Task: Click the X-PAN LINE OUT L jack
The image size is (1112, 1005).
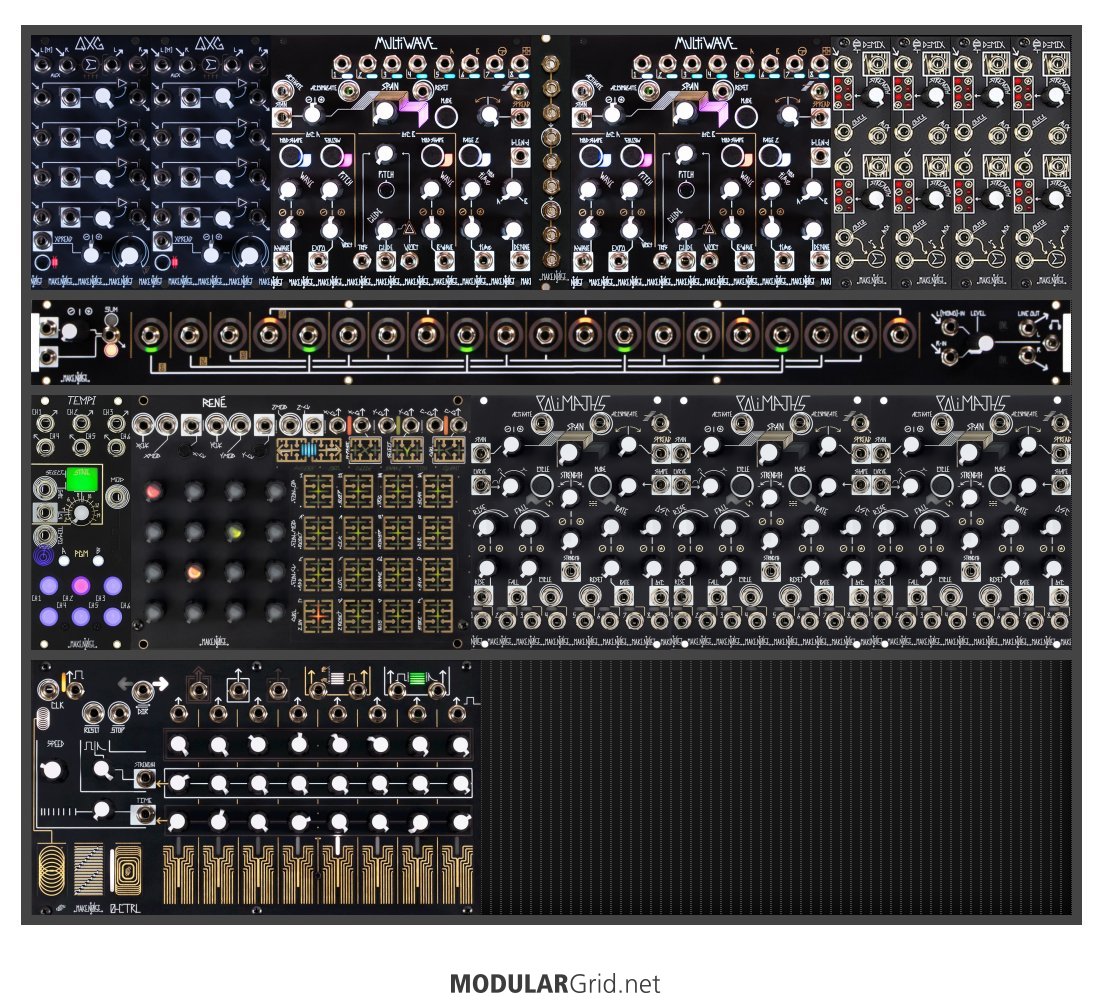Action: [x=1026, y=328]
